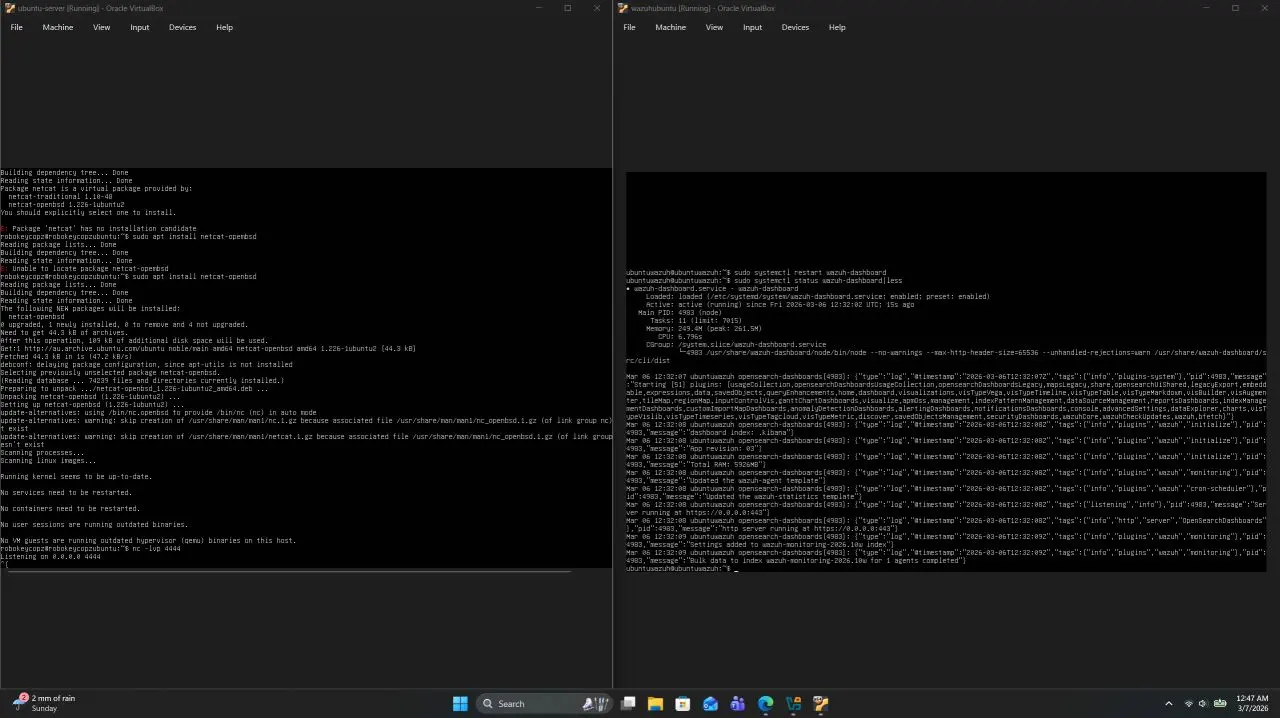Open Machine menu in ubuntu-server window

pyautogui.click(x=58, y=27)
